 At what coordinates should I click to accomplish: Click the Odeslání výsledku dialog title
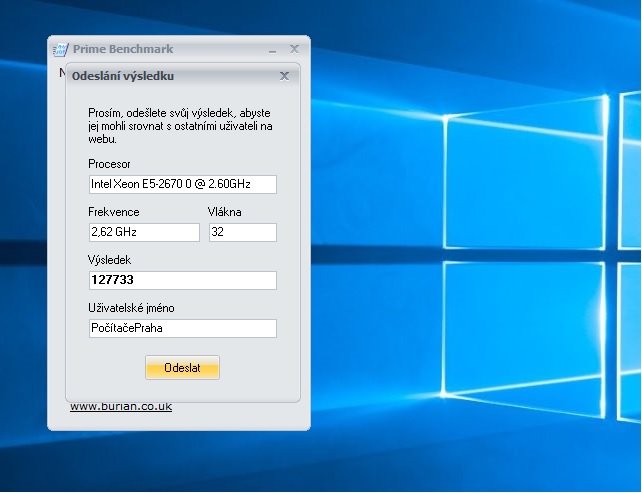point(126,75)
